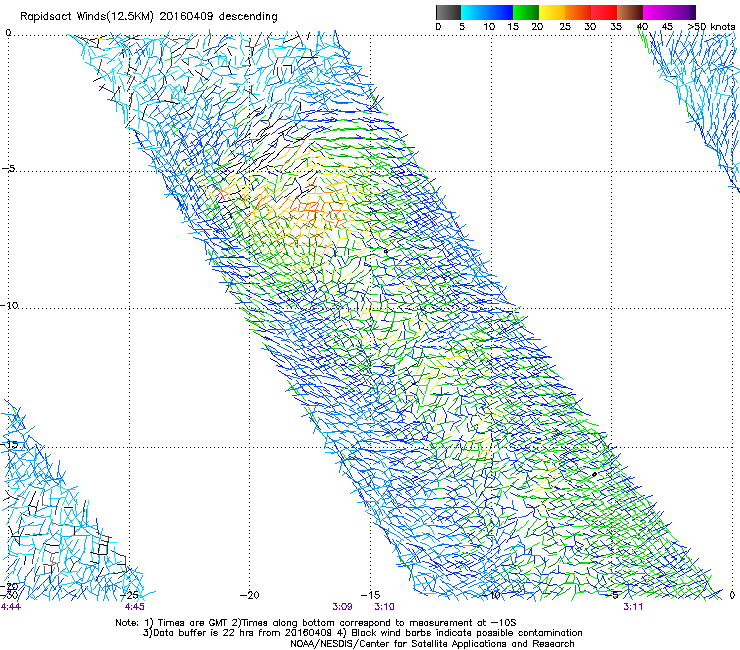
Task: Click legend tick label '25'
Action: (x=565, y=27)
